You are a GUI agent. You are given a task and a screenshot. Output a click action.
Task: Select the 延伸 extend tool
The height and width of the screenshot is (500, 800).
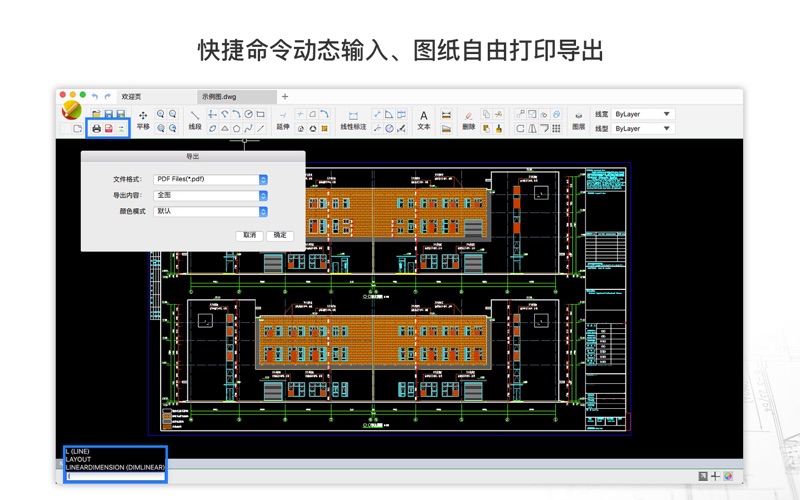[283, 120]
